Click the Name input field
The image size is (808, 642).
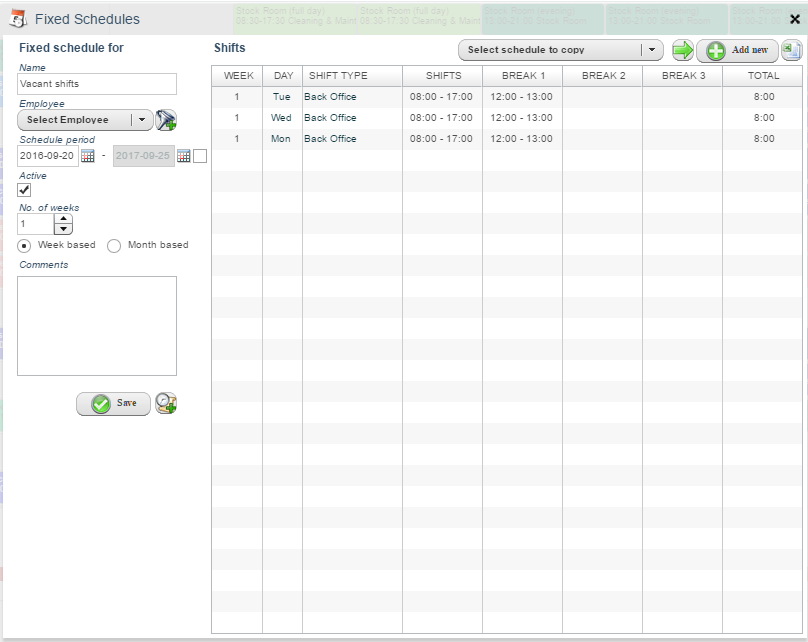(97, 84)
